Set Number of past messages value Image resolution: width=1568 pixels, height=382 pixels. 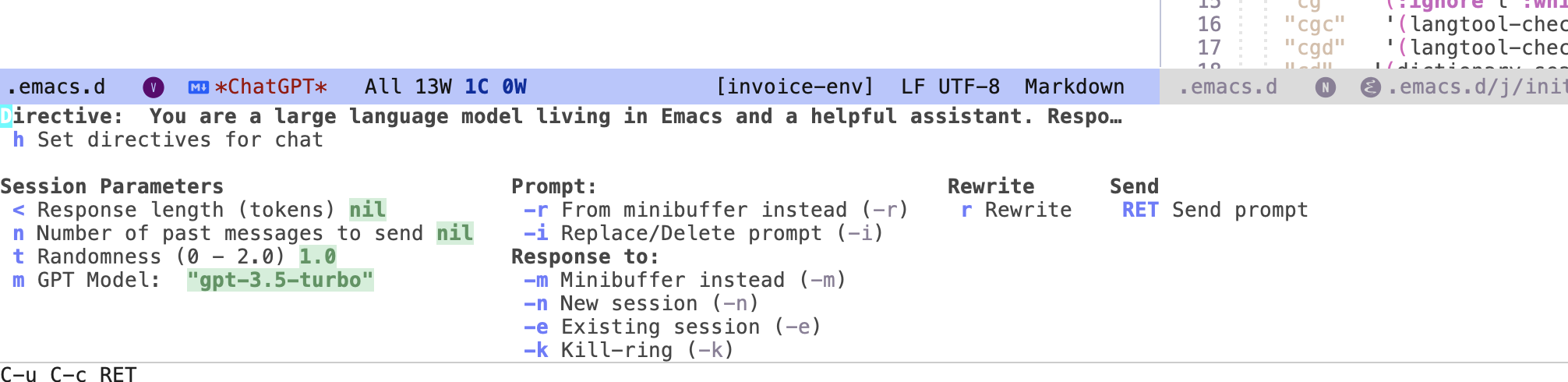(x=454, y=233)
